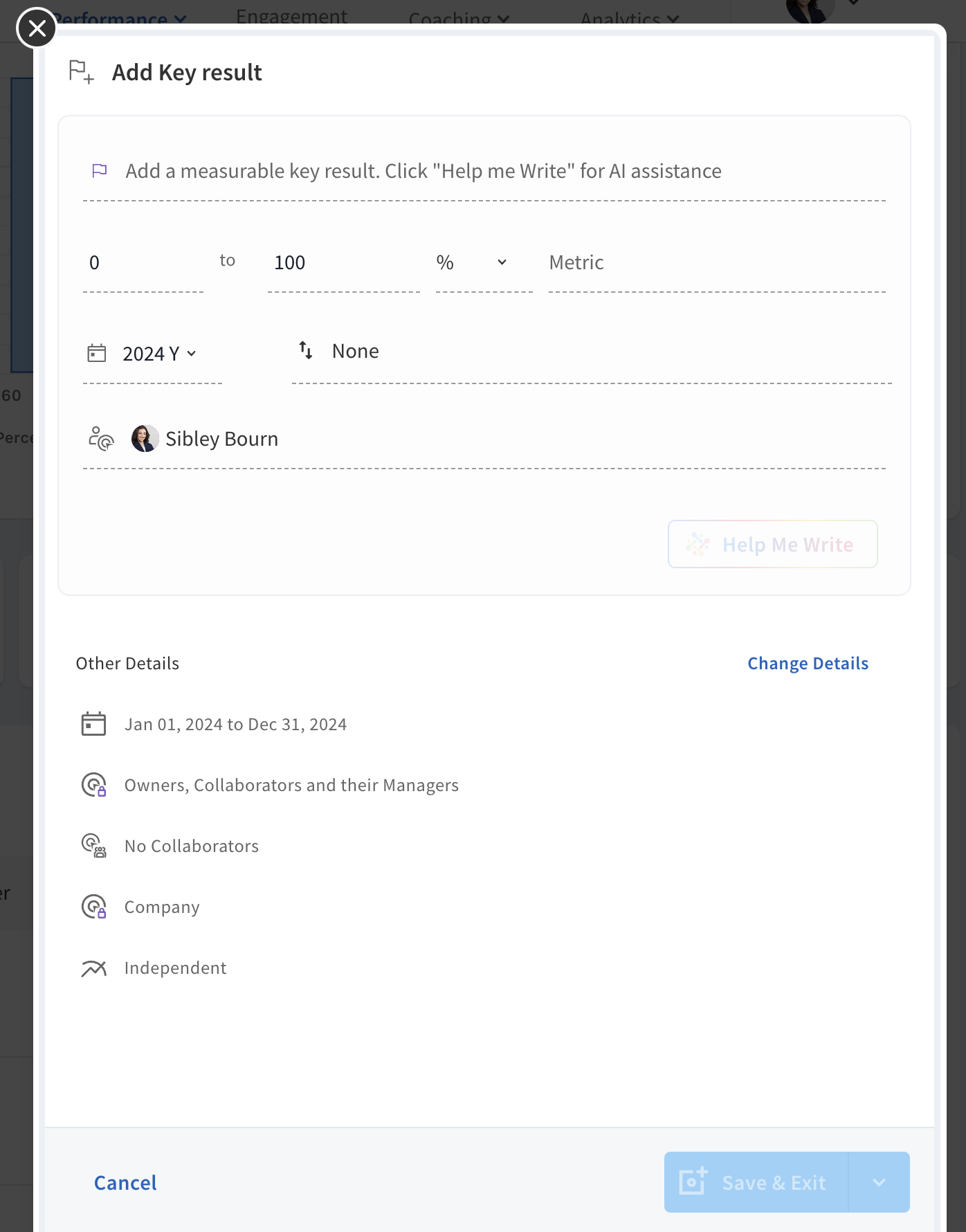Click the calendar icon next to 2024 Y
Image resolution: width=966 pixels, height=1232 pixels.
point(97,353)
